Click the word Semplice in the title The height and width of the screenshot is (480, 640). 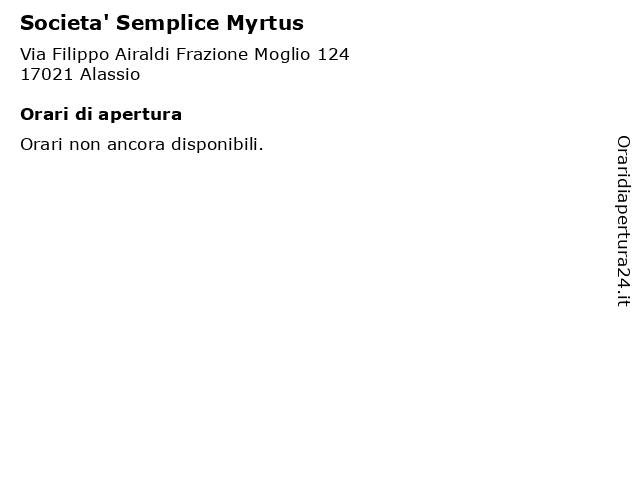[x=168, y=24]
